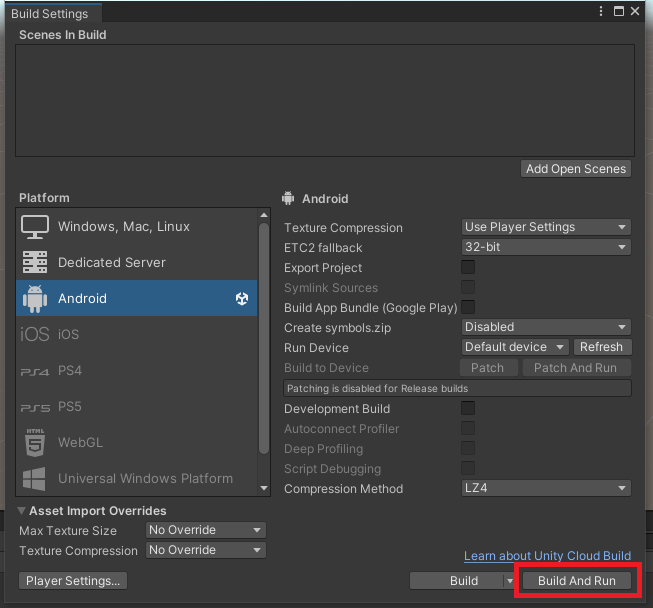Click the Add Open Scenes button
The height and width of the screenshot is (608, 653).
coord(576,169)
